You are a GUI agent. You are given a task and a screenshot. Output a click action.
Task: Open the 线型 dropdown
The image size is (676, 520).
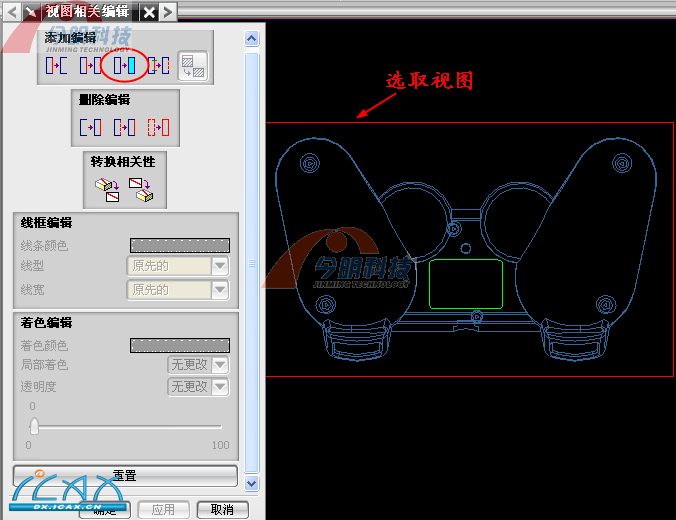(x=220, y=266)
